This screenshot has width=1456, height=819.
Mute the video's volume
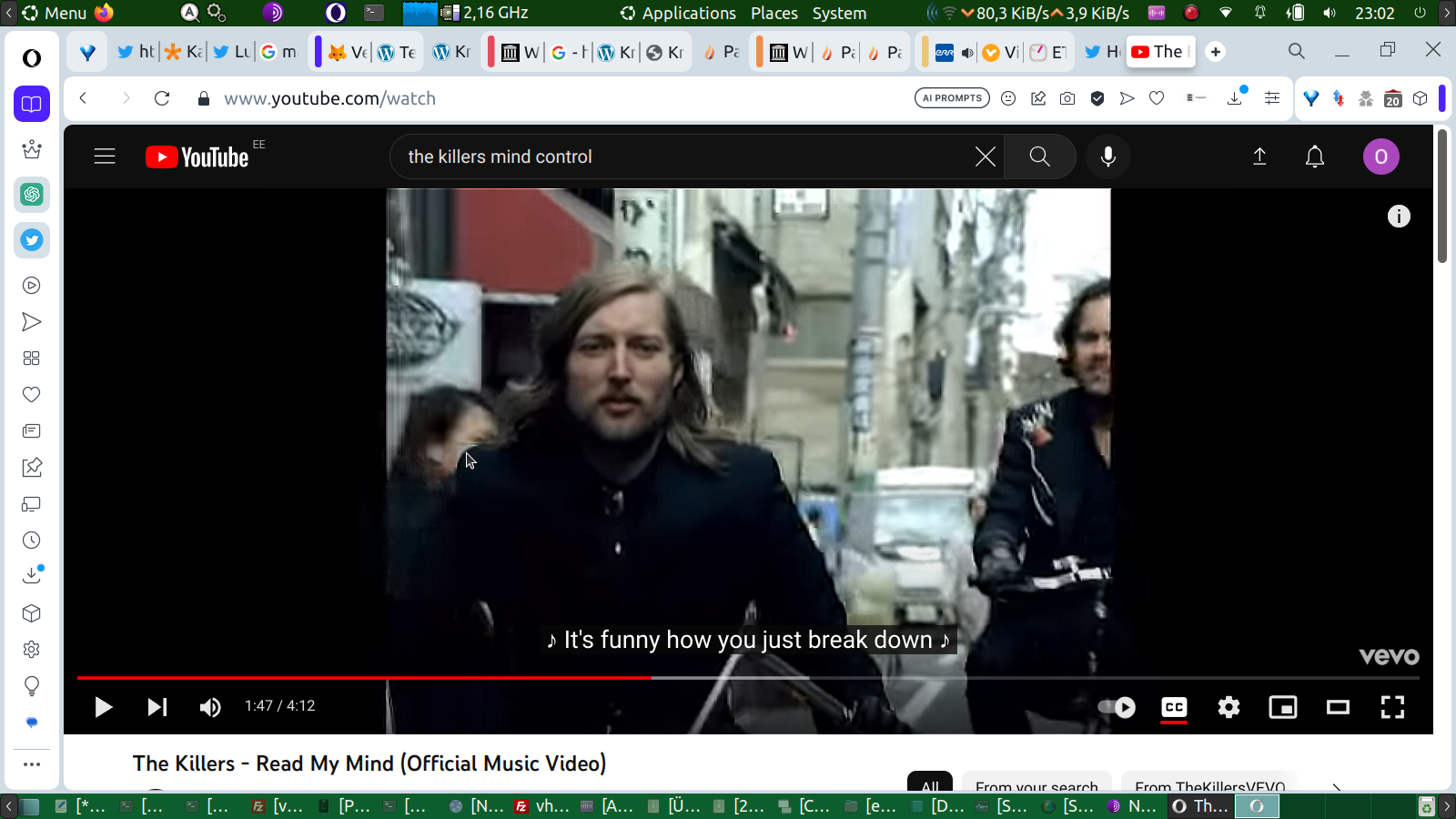pyautogui.click(x=210, y=707)
